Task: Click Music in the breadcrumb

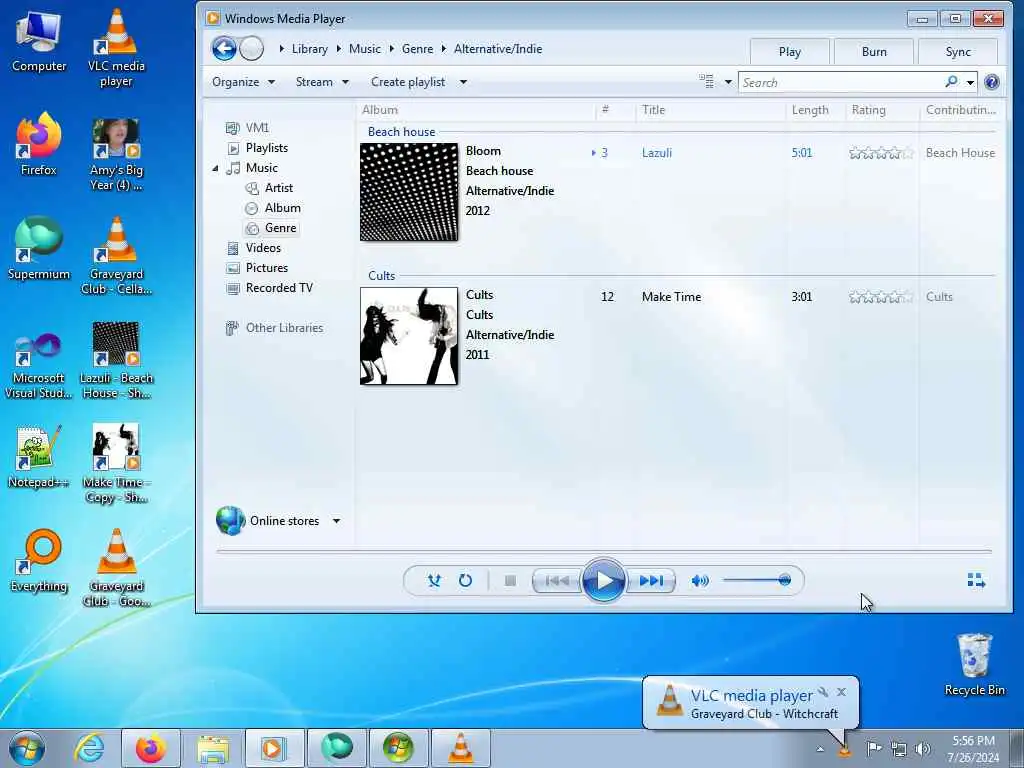Action: tap(364, 49)
